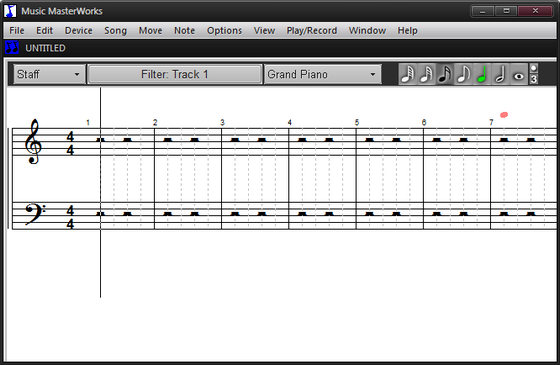Viewport: 560px width, 365px height.
Task: Open the Staff view dropdown
Action: tap(49, 74)
